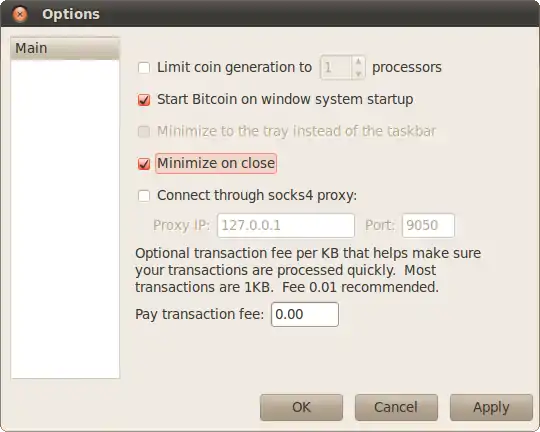Enable Connect through socks4 proxy
540x432 pixels.
[144, 196]
